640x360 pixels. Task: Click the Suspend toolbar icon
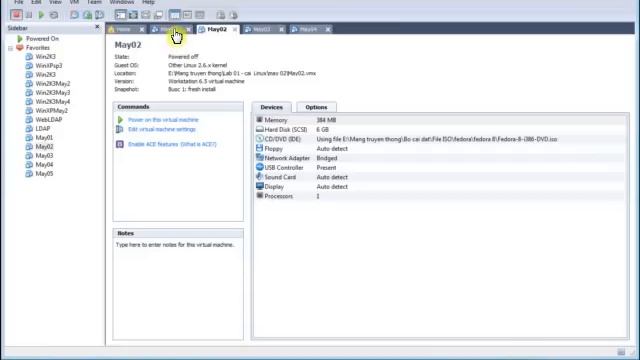click(x=29, y=15)
